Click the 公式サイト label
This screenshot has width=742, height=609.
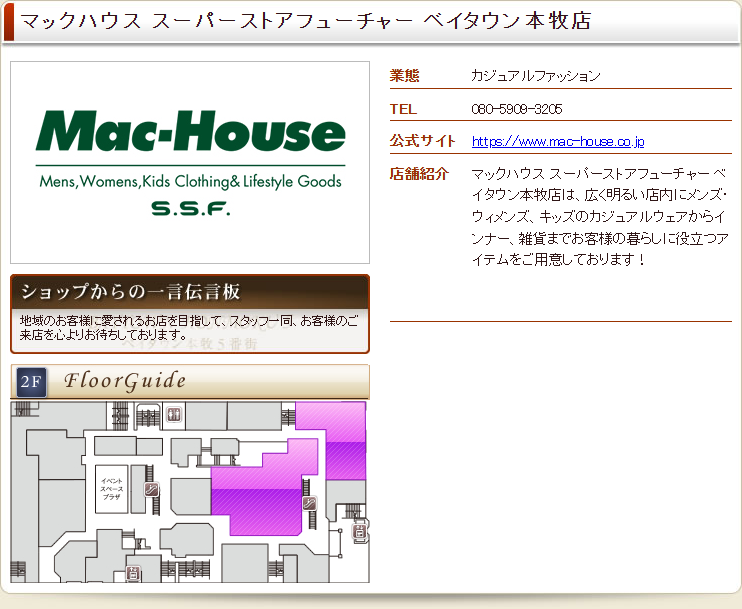[x=422, y=141]
